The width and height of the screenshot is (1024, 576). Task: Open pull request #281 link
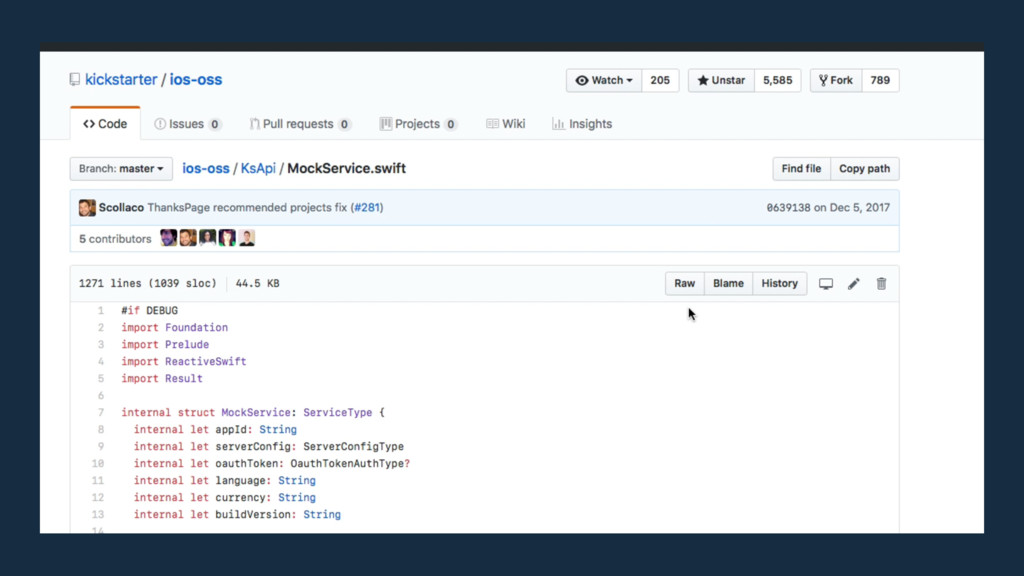tap(368, 208)
